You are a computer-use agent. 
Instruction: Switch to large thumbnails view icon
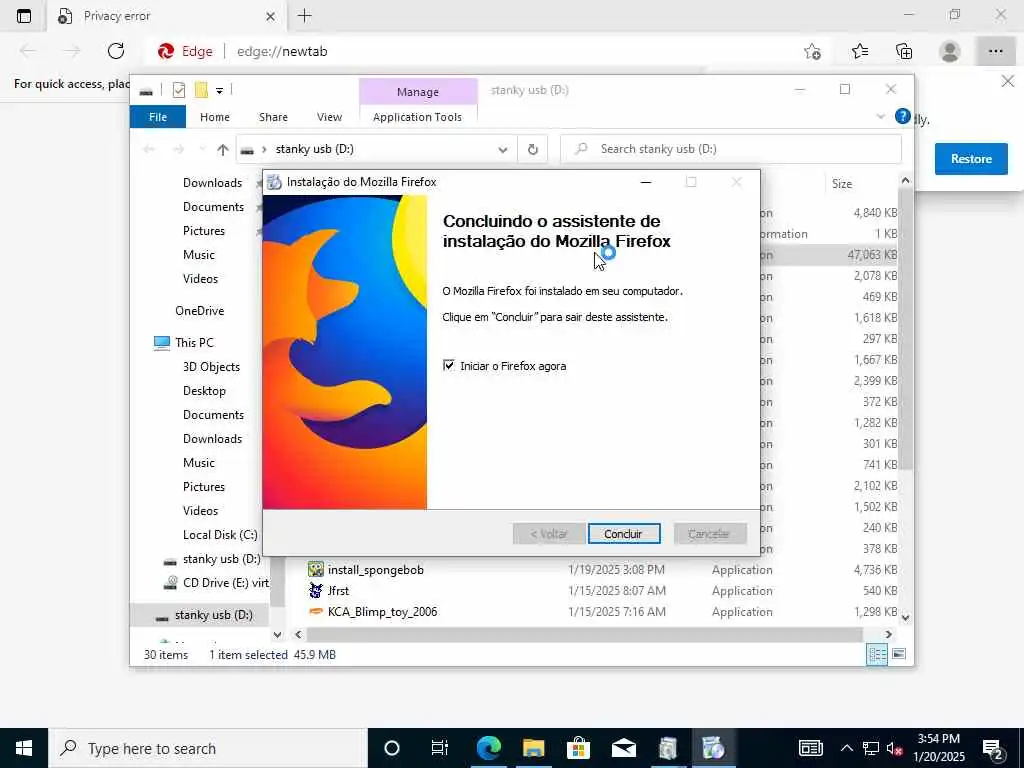tap(899, 654)
